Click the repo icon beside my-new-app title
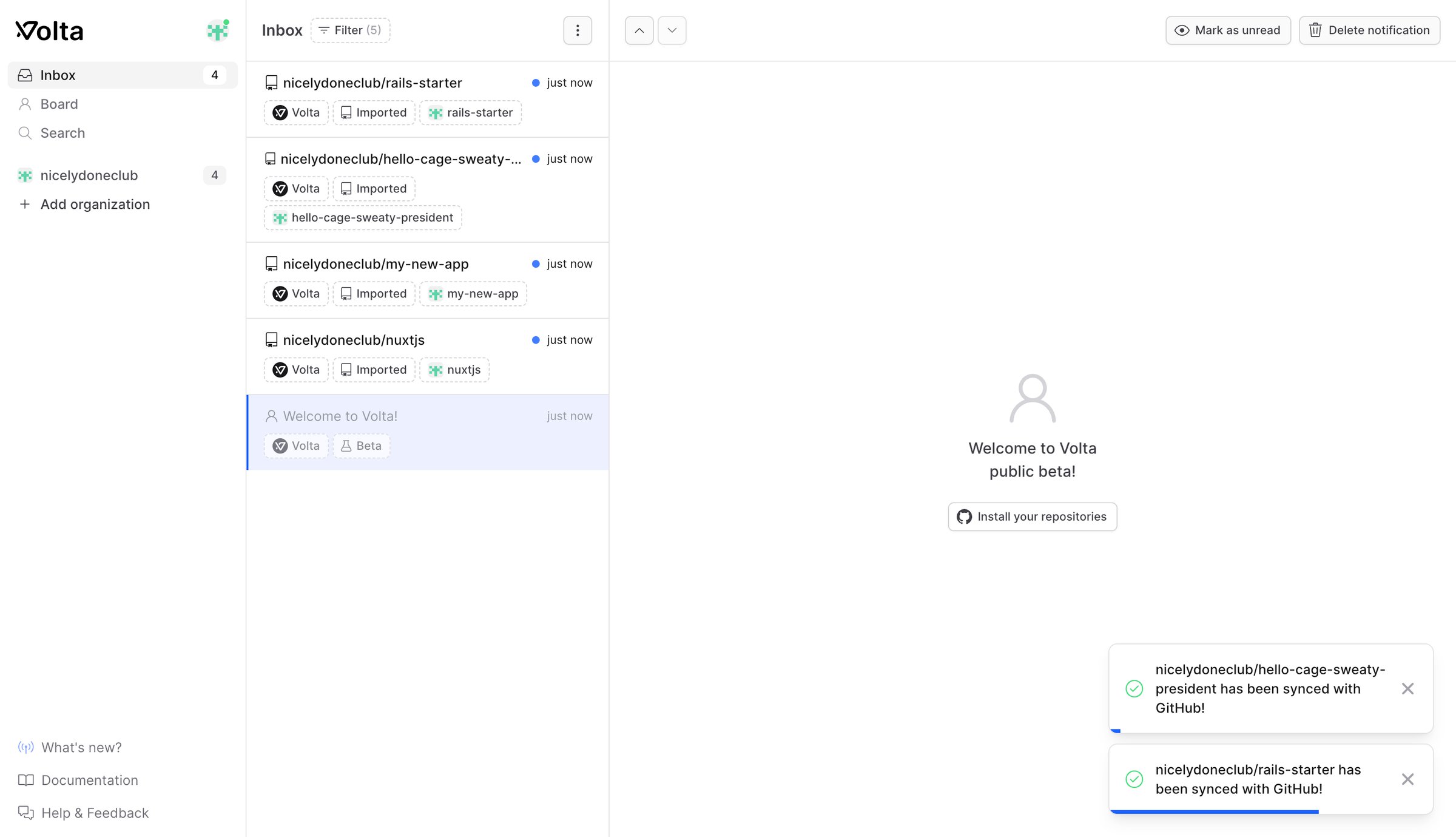This screenshot has width=1456, height=837. pos(271,264)
